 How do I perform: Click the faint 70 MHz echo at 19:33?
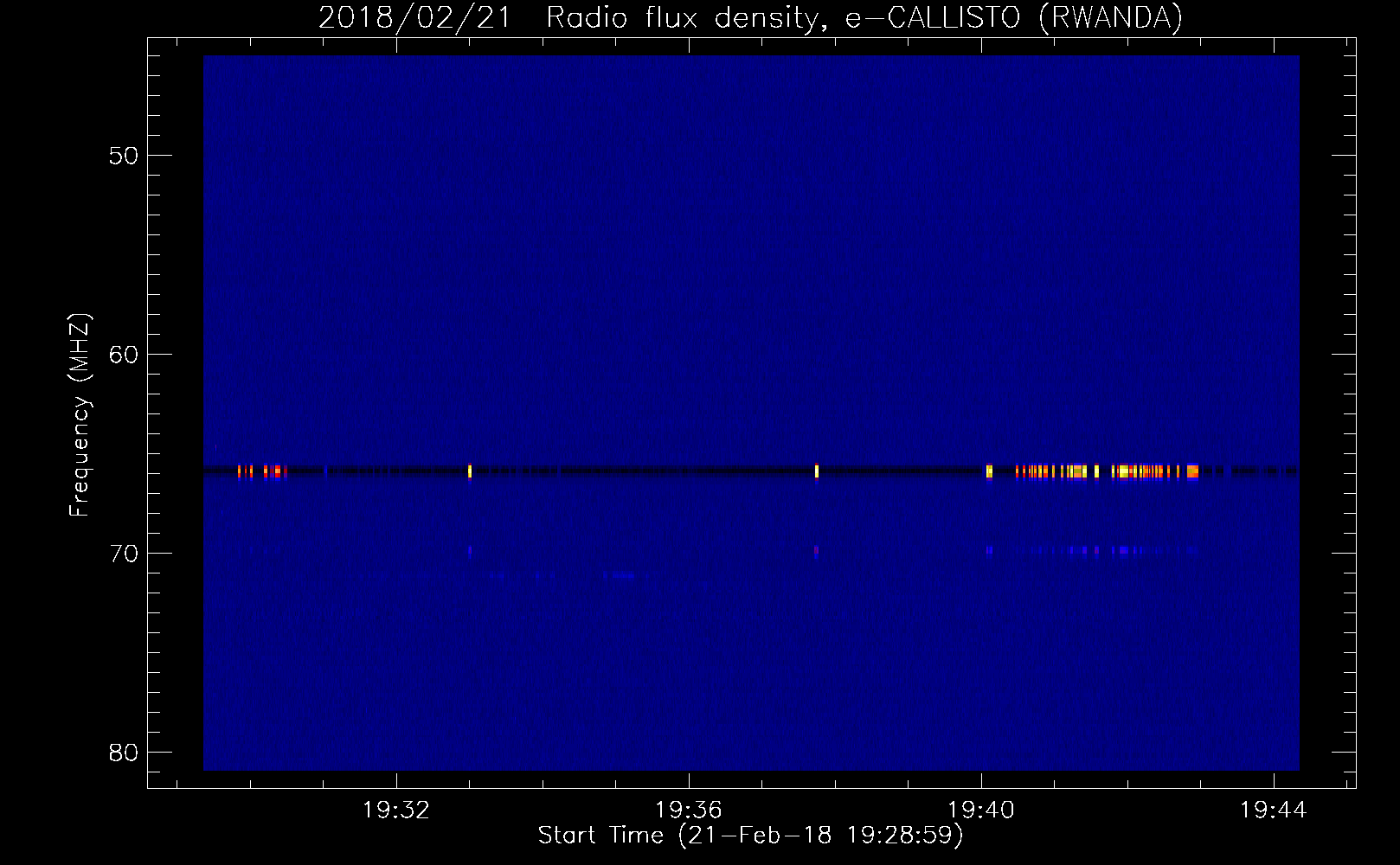pos(470,549)
